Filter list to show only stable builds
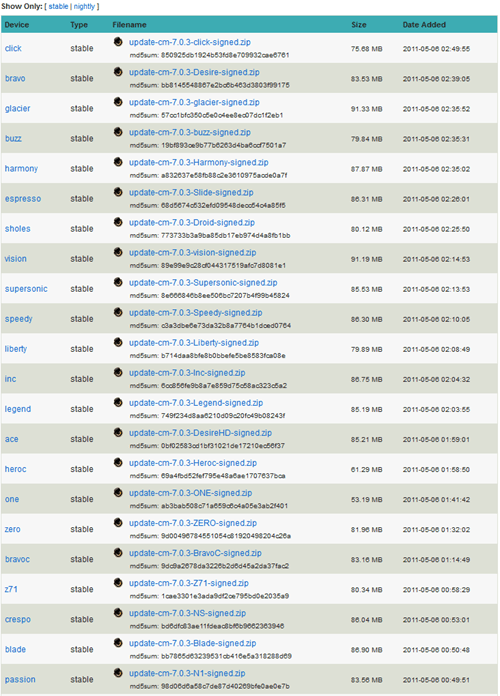Viewport: 500px width, 696px height. [x=58, y=6]
